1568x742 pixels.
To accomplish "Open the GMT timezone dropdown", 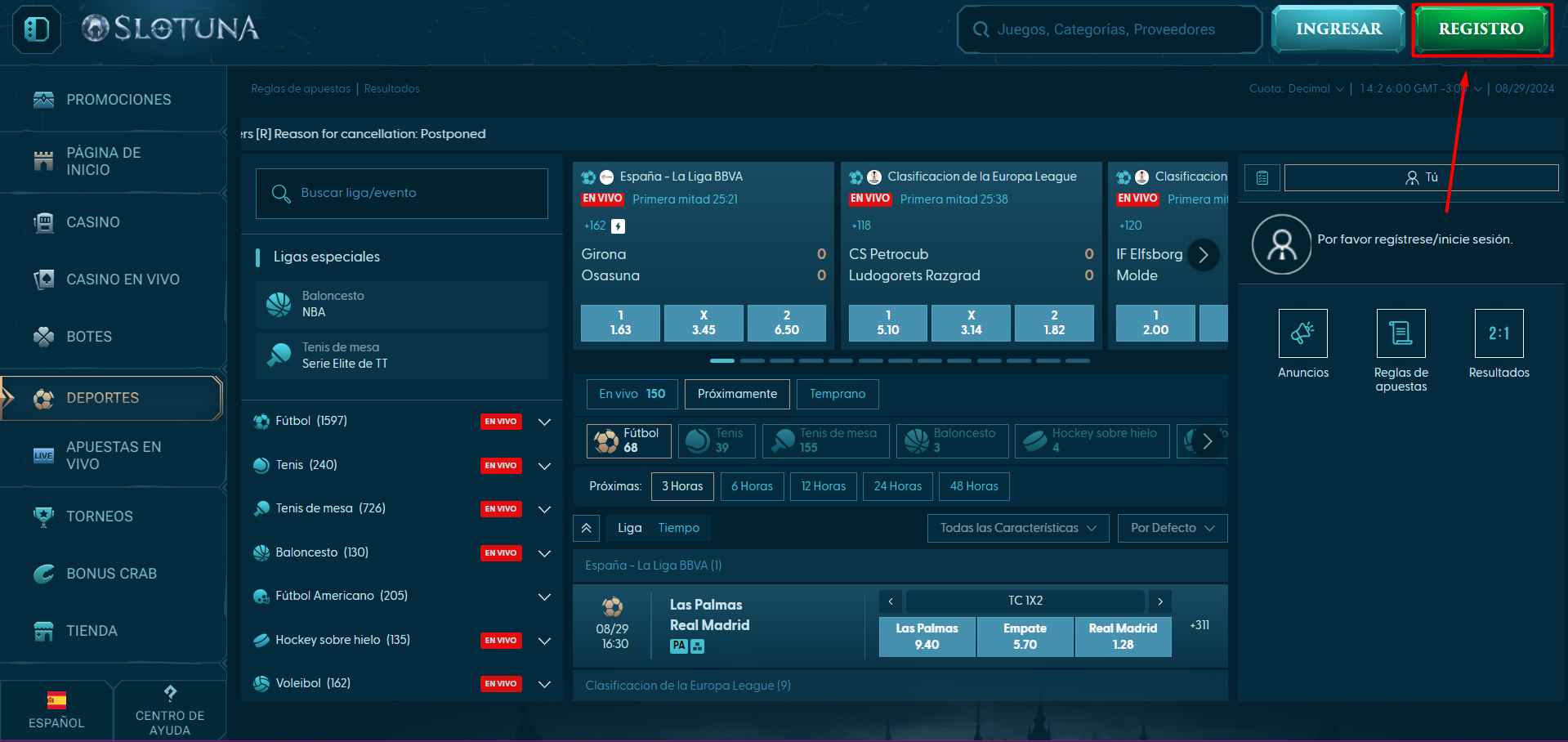I will [1420, 89].
